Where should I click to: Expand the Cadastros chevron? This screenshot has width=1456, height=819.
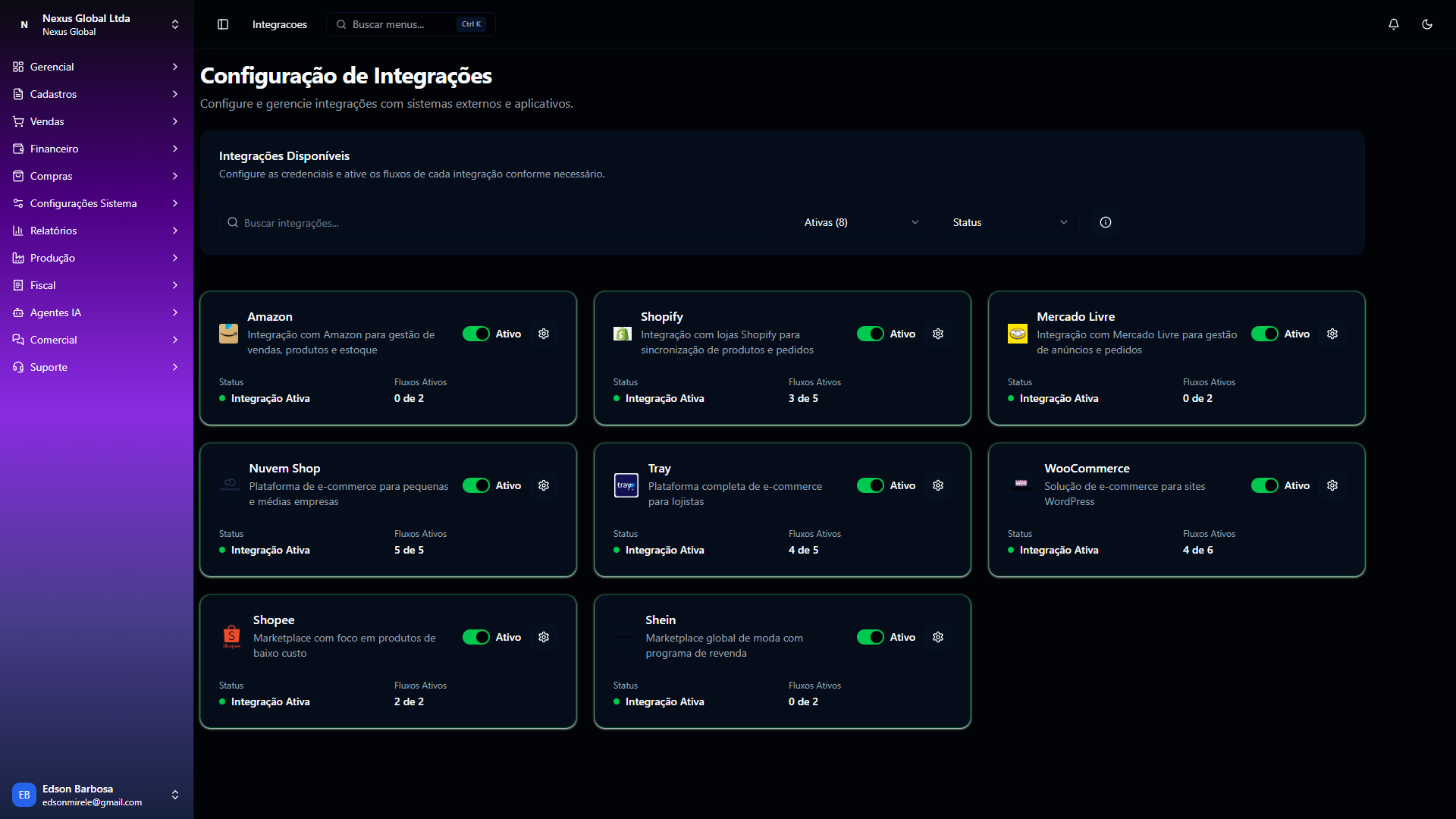[x=175, y=94]
